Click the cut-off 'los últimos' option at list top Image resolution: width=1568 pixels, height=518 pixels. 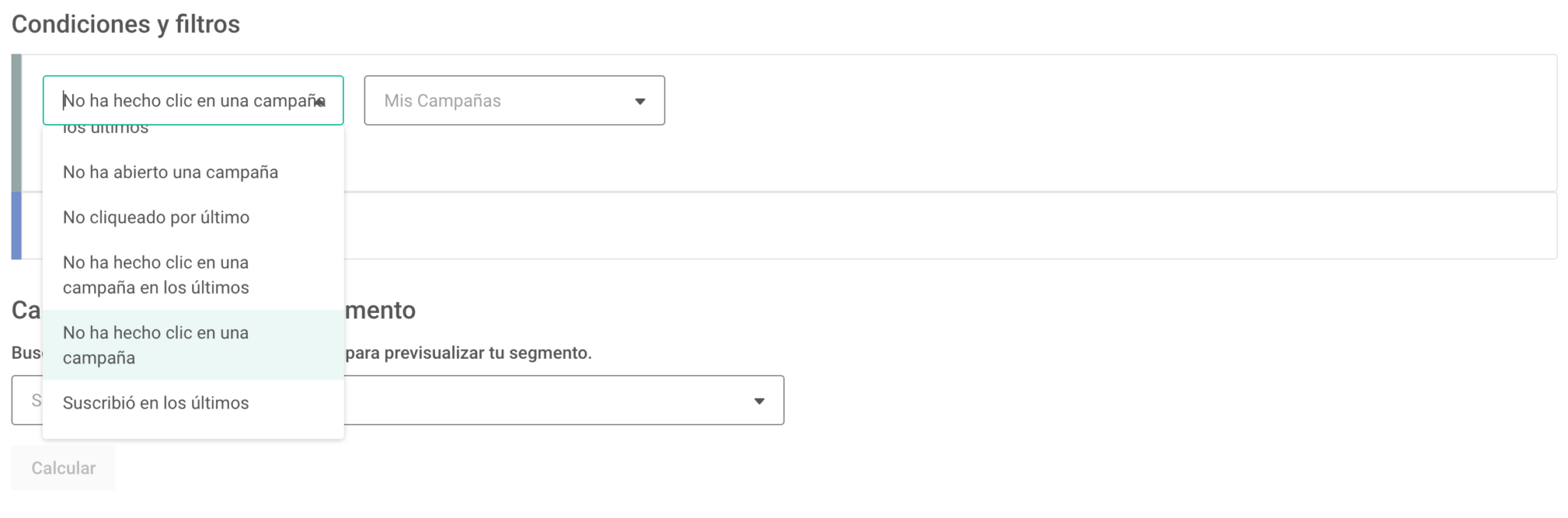tap(107, 132)
